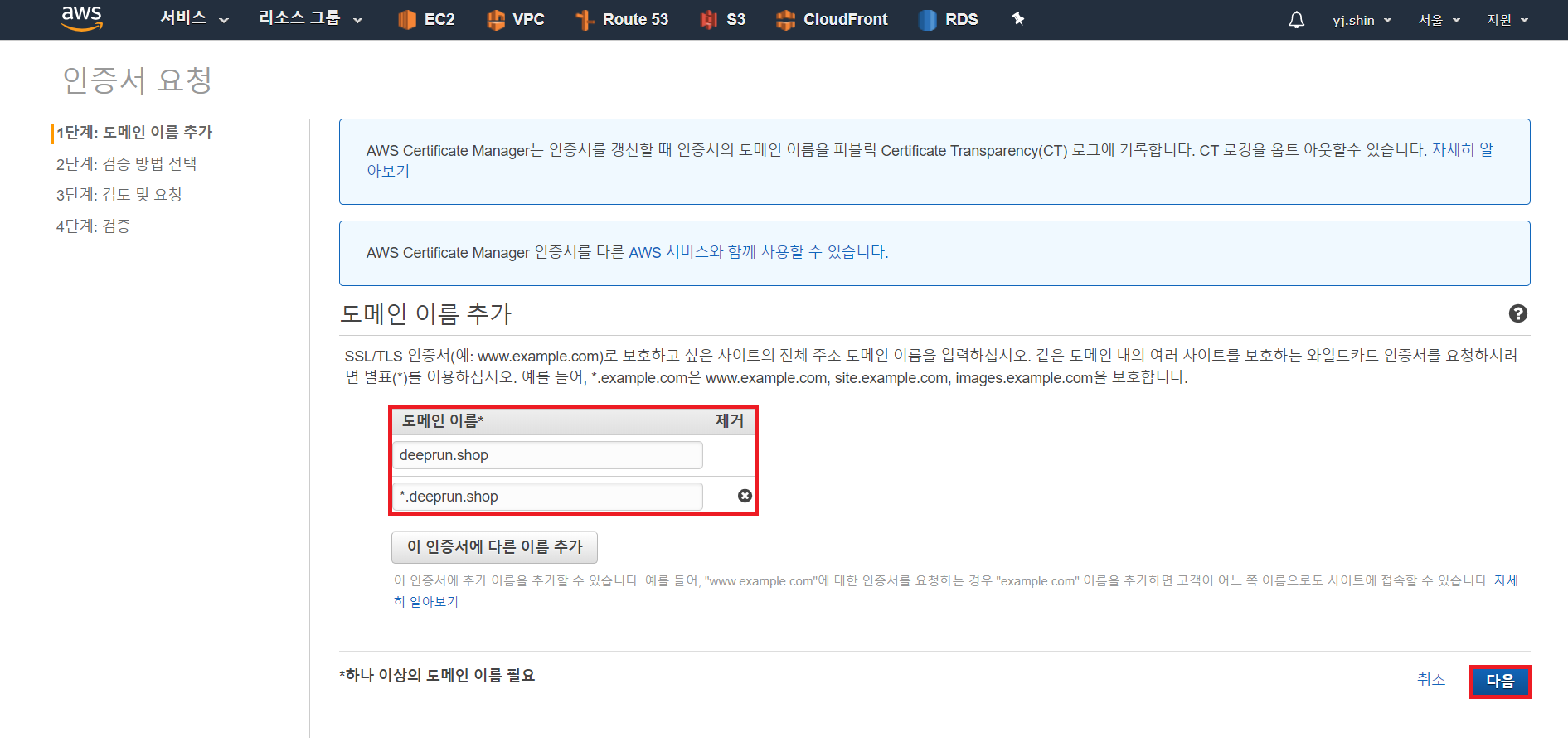The width and height of the screenshot is (1568, 747).
Task: Click the 도메인 이름* column header
Action: coord(443,421)
